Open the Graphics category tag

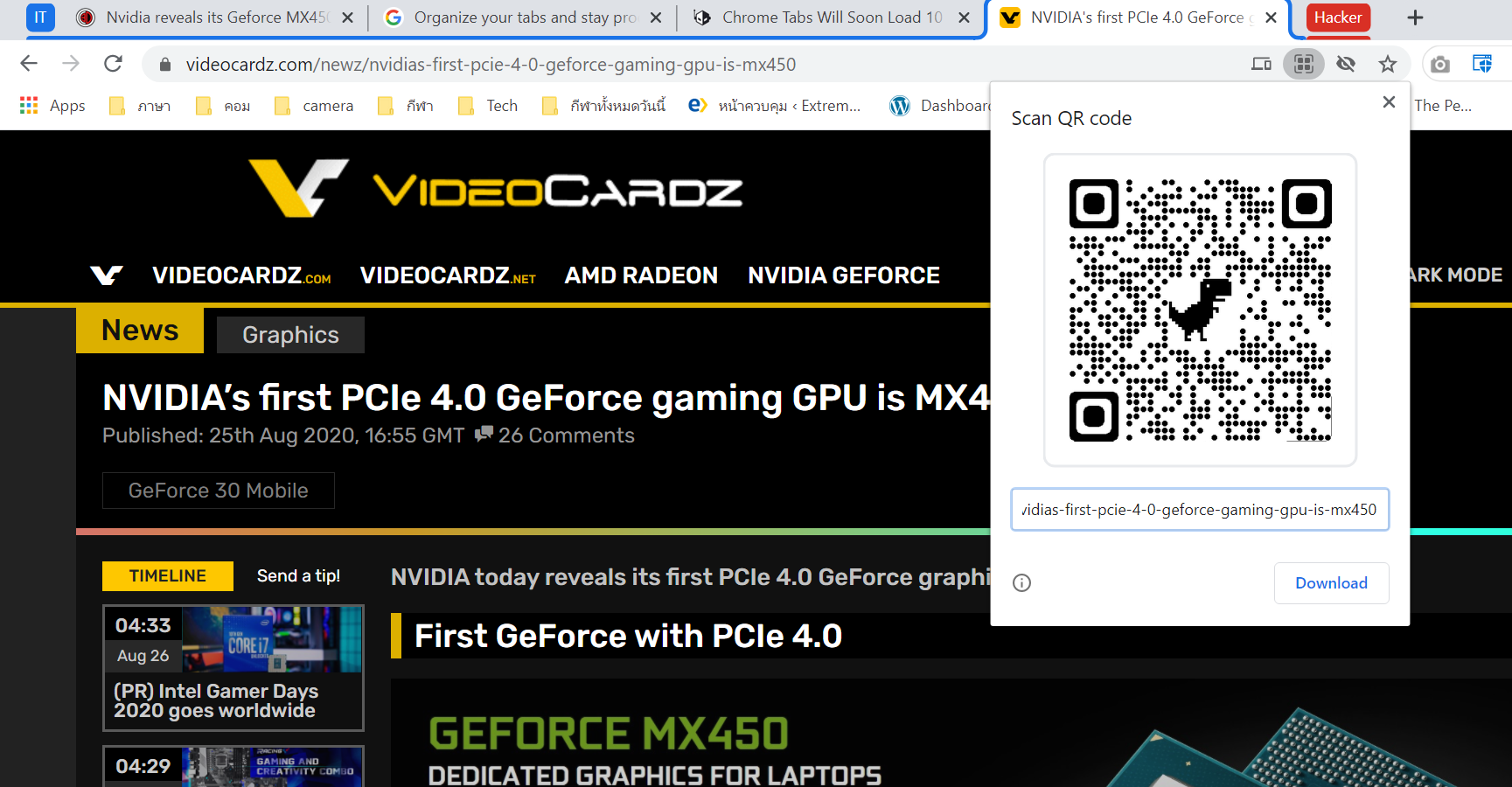(x=290, y=335)
